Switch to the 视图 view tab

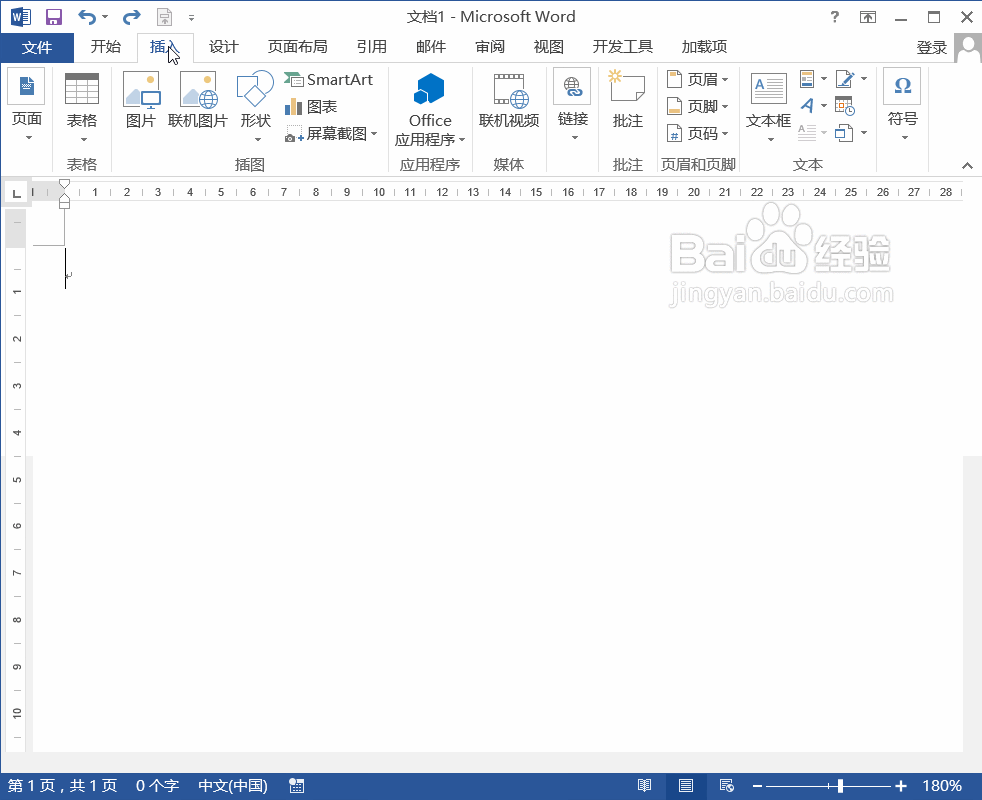coord(549,47)
